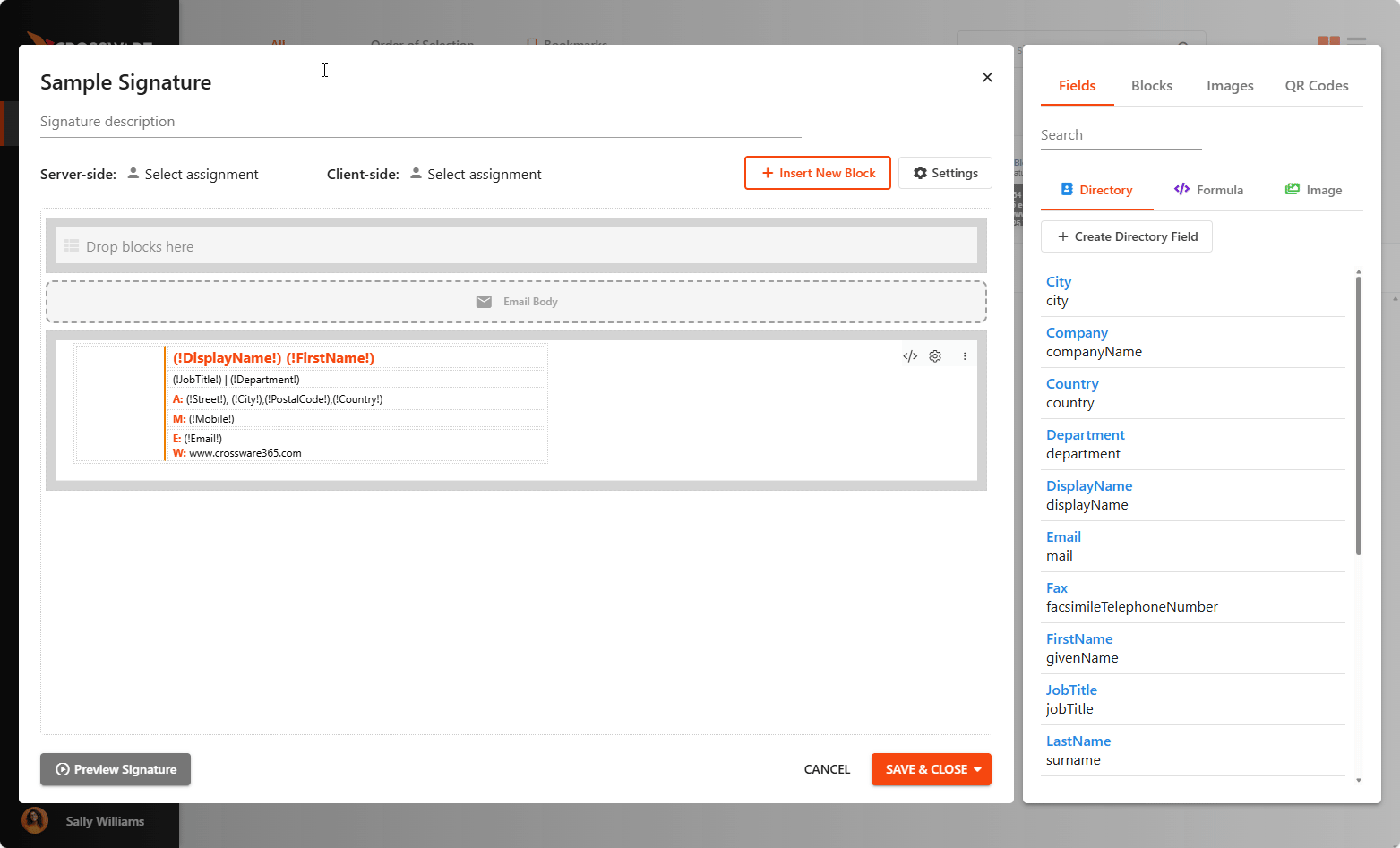Open the signature block HTML code editor icon
The image size is (1400, 848).
coord(910,356)
